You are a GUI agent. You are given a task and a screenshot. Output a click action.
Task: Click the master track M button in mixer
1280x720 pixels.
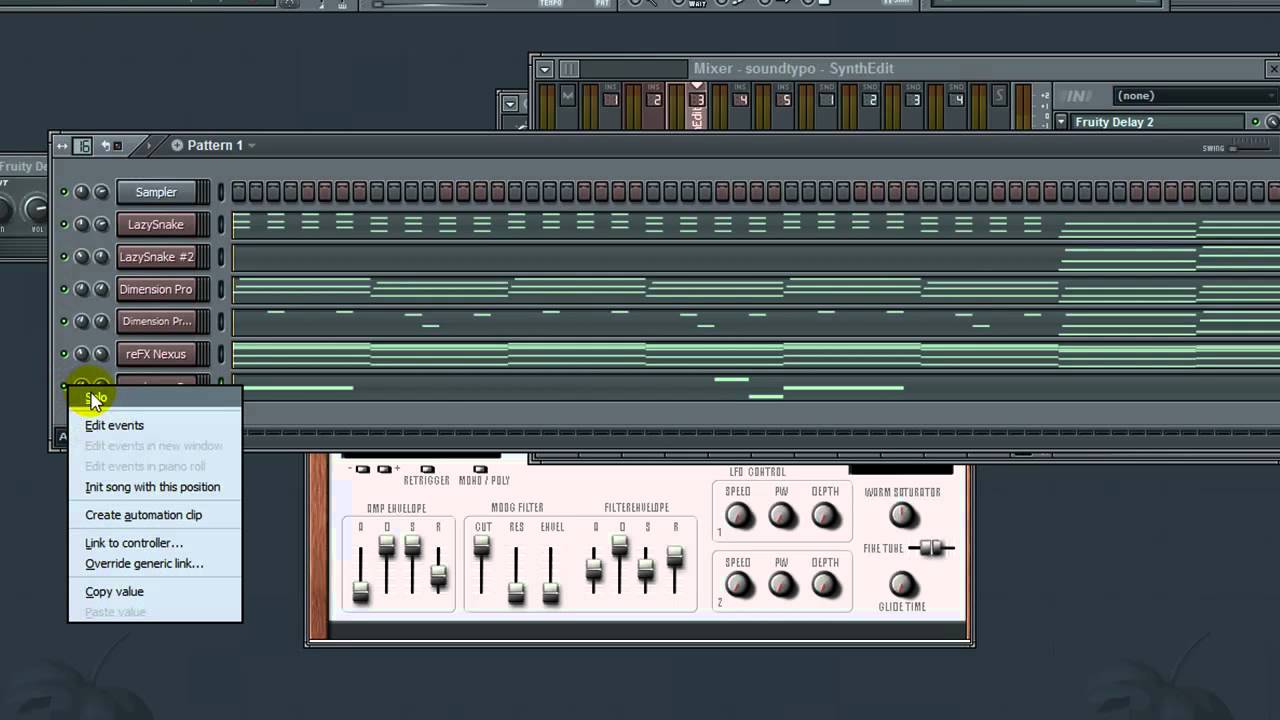(x=568, y=96)
